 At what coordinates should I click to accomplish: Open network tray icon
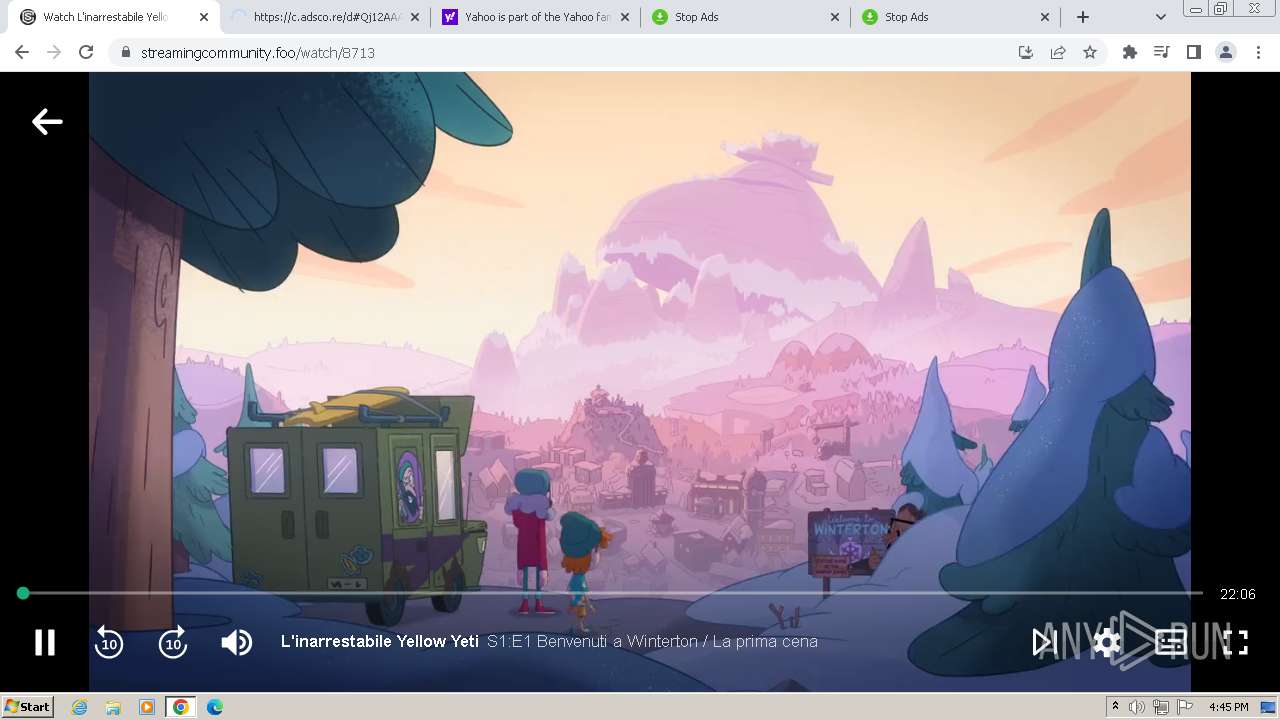point(1161,707)
